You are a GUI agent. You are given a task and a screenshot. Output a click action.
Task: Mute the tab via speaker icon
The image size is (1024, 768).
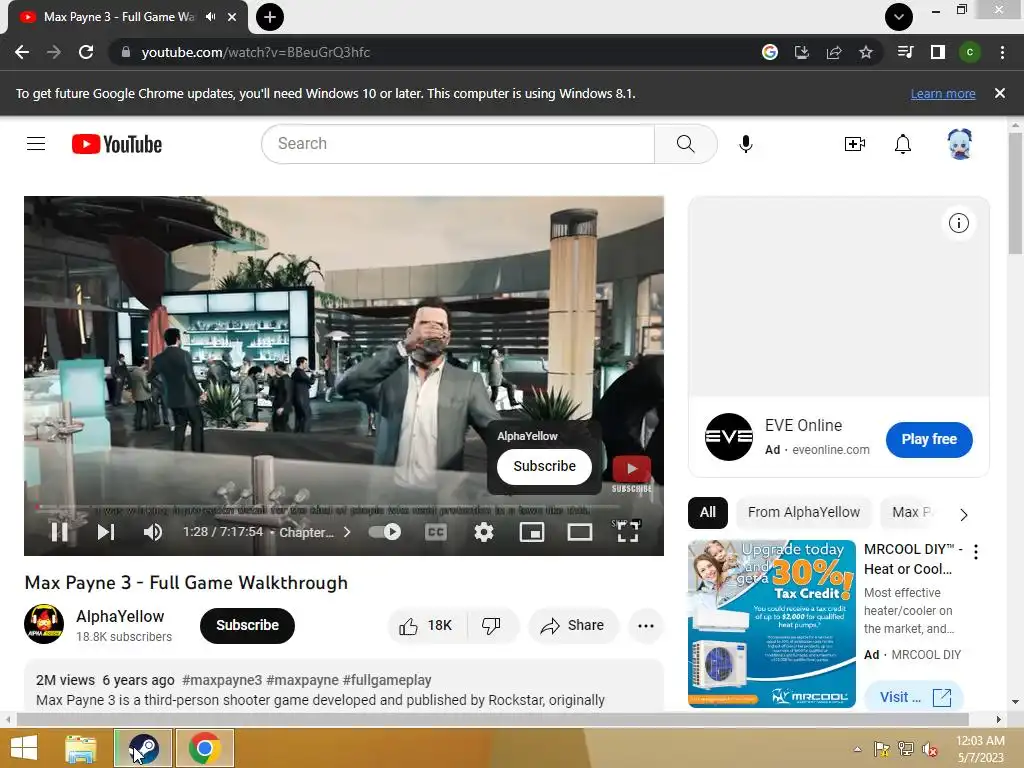[210, 17]
